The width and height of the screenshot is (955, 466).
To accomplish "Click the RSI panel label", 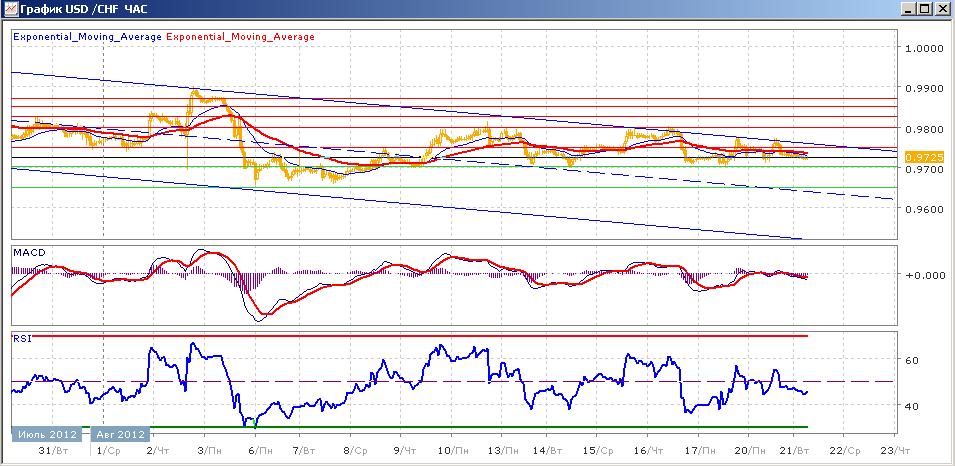I will pos(22,339).
